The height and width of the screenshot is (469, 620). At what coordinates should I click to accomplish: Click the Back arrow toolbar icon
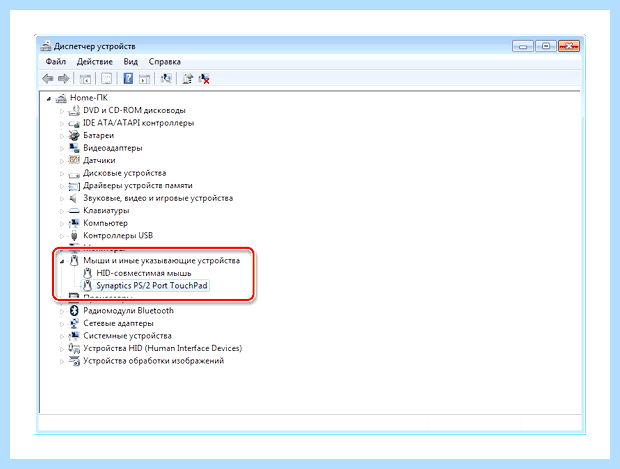48,79
